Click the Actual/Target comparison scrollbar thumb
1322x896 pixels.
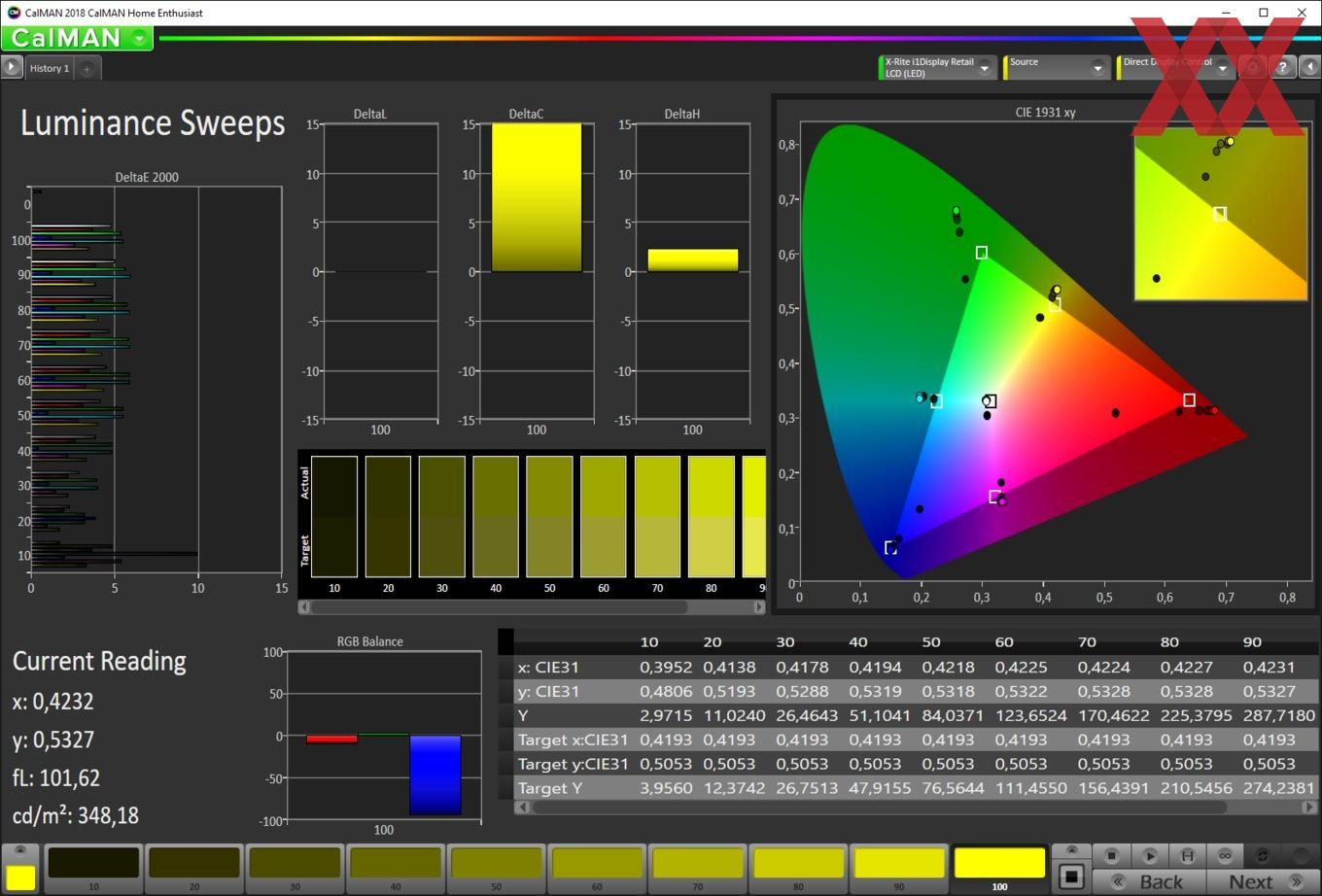(500, 607)
